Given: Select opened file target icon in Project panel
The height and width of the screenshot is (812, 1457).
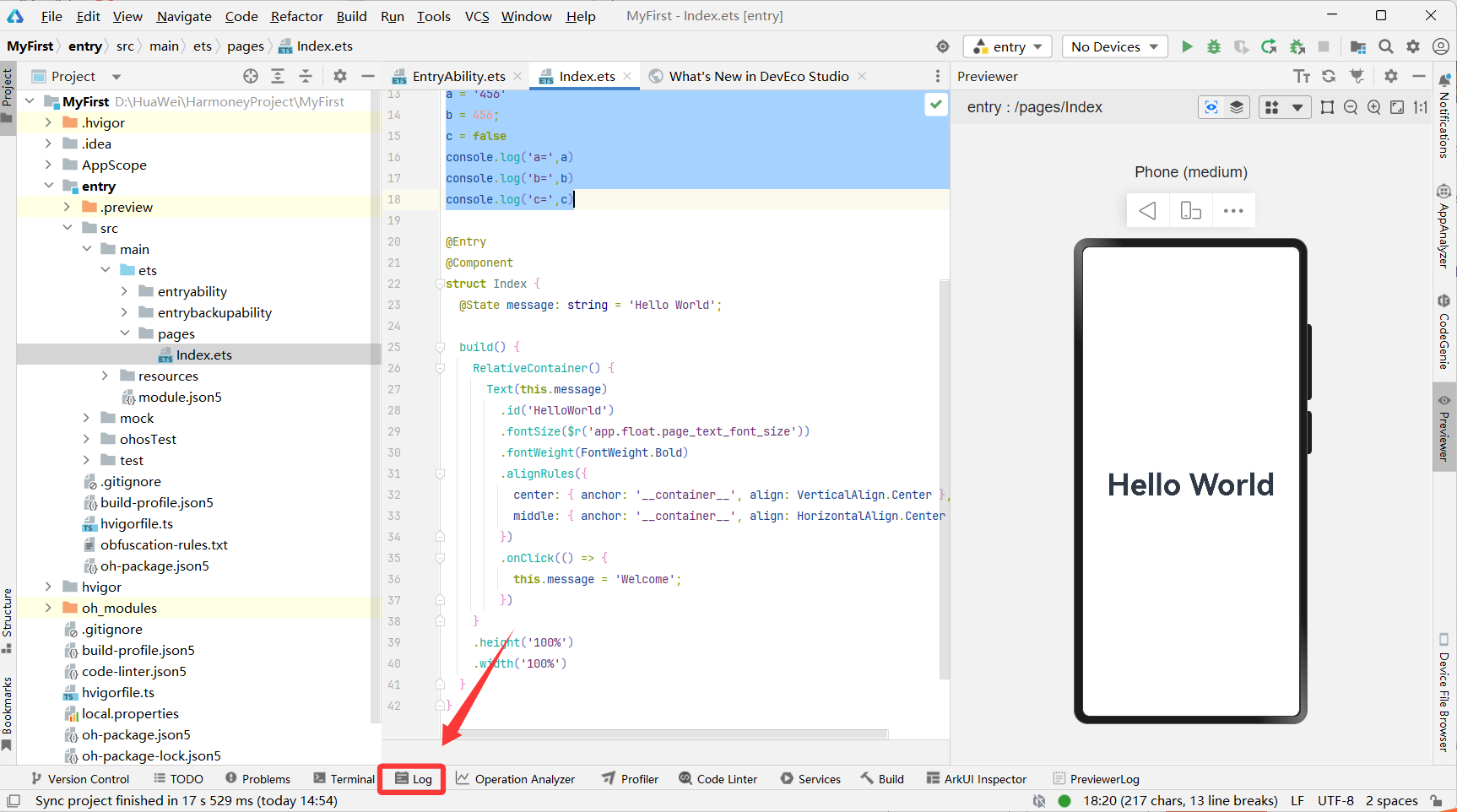Looking at the screenshot, I should click(251, 76).
